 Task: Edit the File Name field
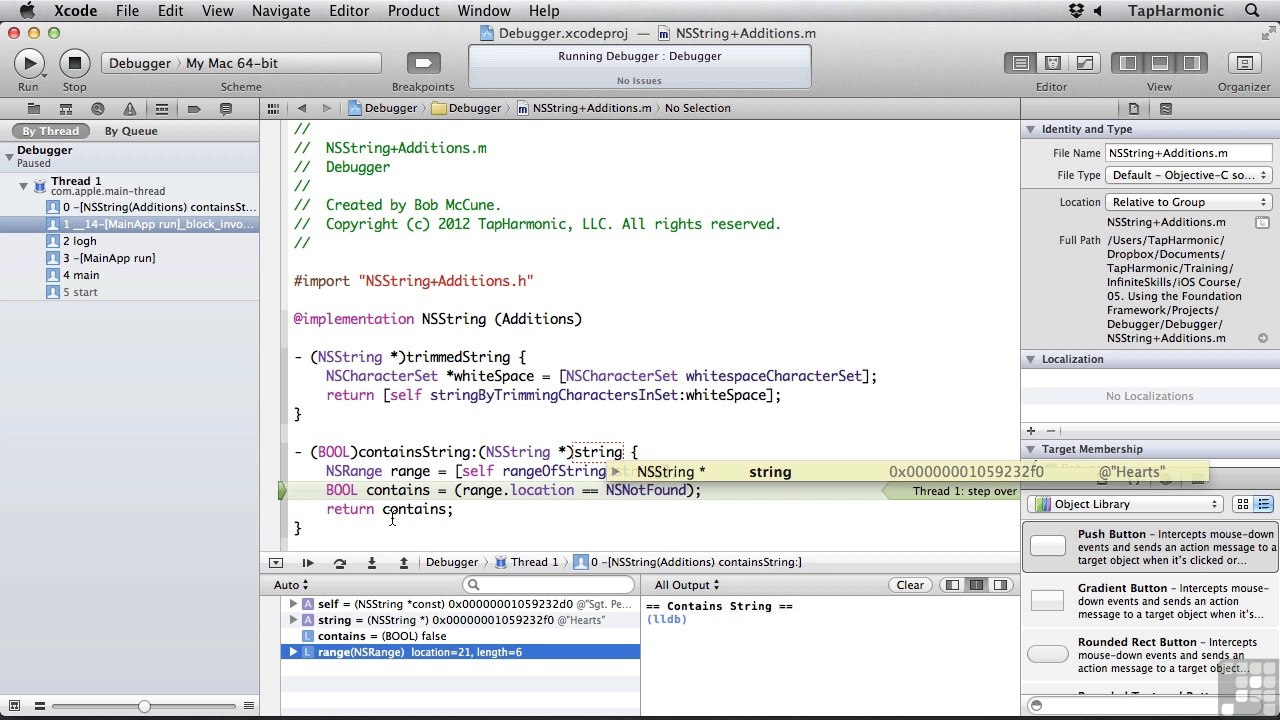1188,153
